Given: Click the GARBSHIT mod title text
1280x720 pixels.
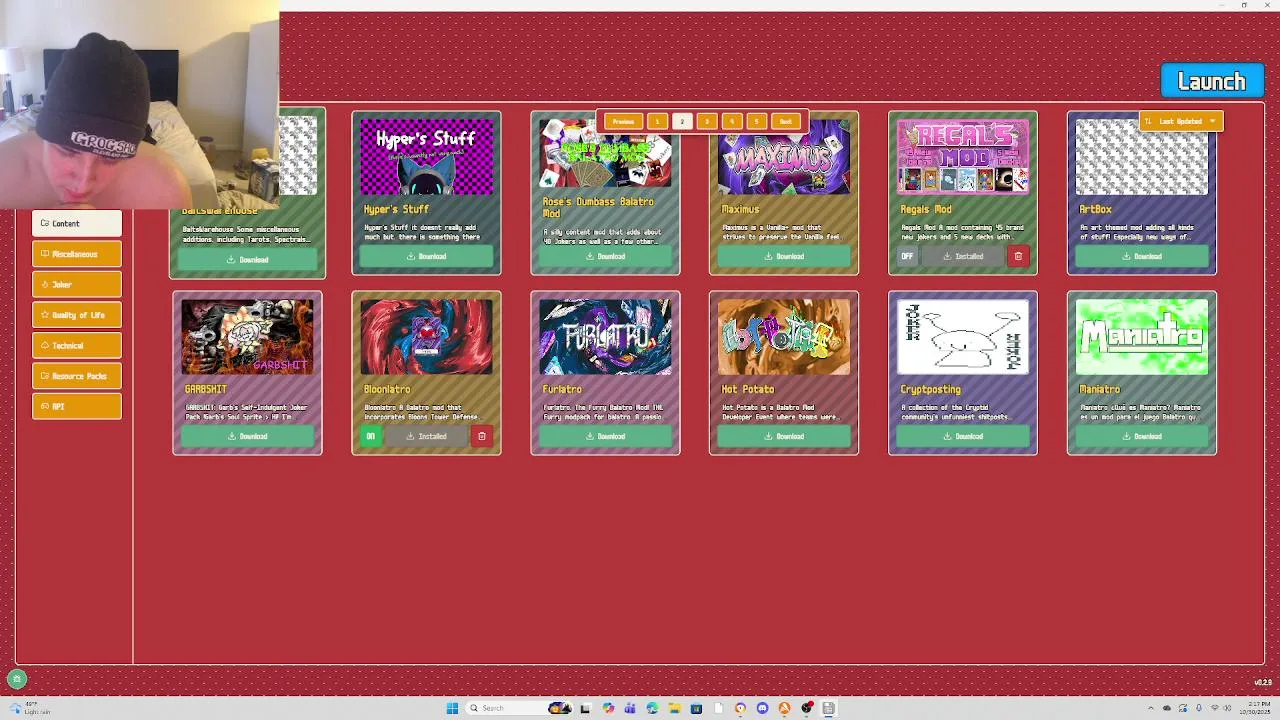Looking at the screenshot, I should point(206,389).
